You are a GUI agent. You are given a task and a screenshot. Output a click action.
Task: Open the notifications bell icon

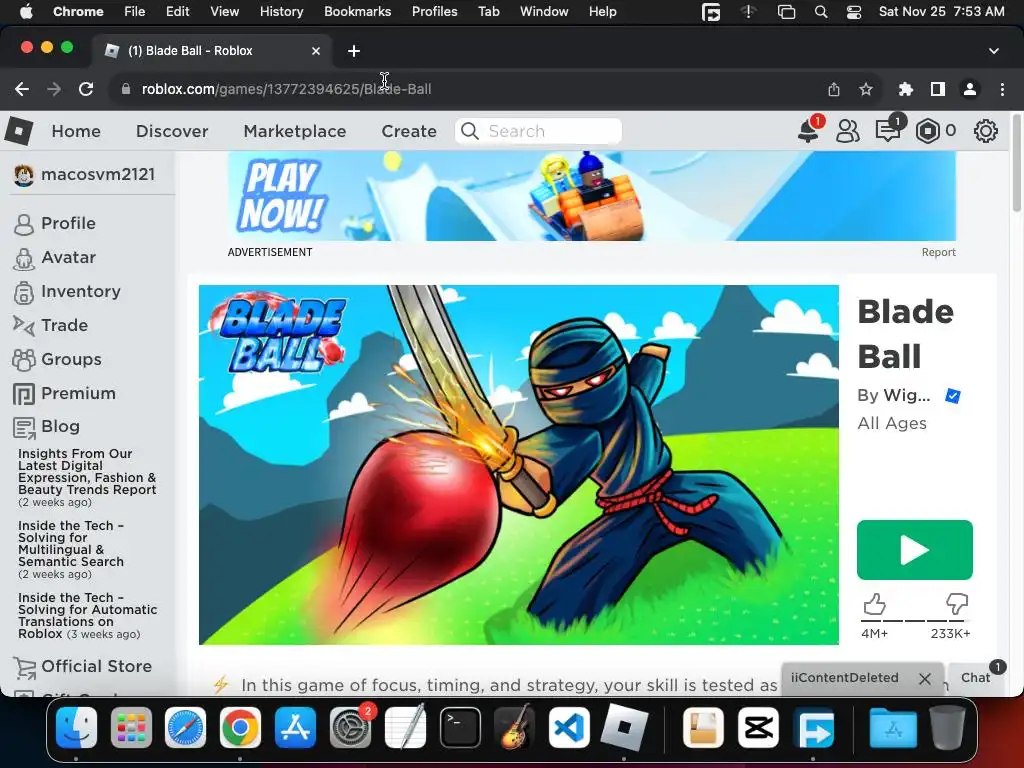808,131
